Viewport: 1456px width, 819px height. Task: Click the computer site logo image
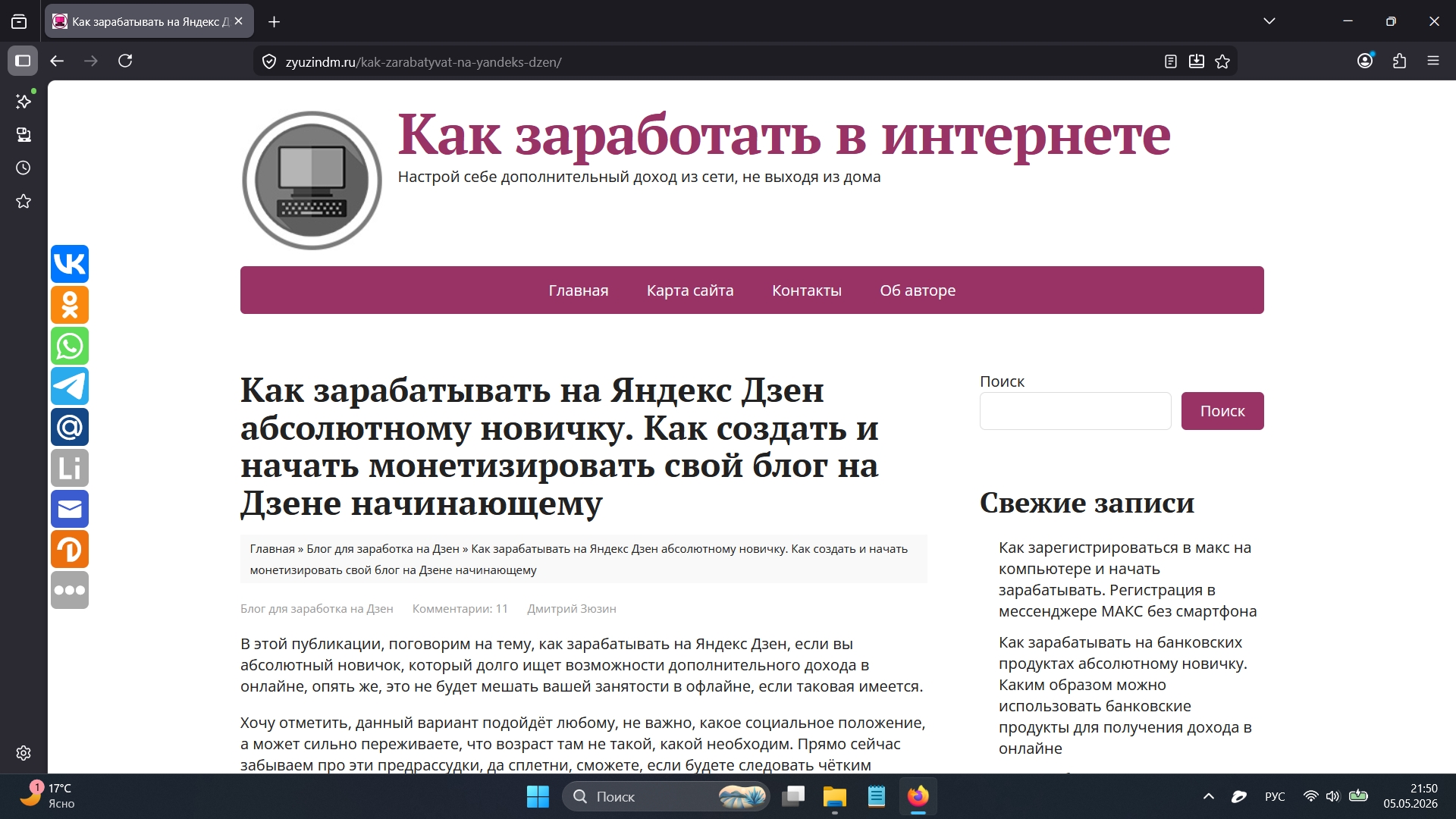[x=312, y=180]
